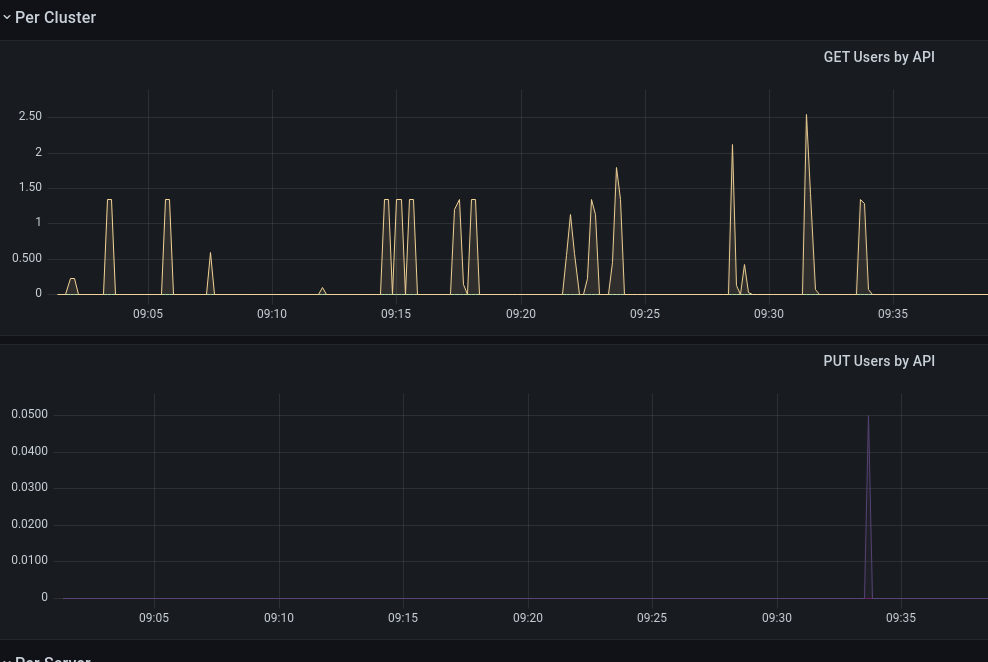Click the 2.50 y-axis label in GET Users
This screenshot has height=662, width=988.
[x=30, y=117]
